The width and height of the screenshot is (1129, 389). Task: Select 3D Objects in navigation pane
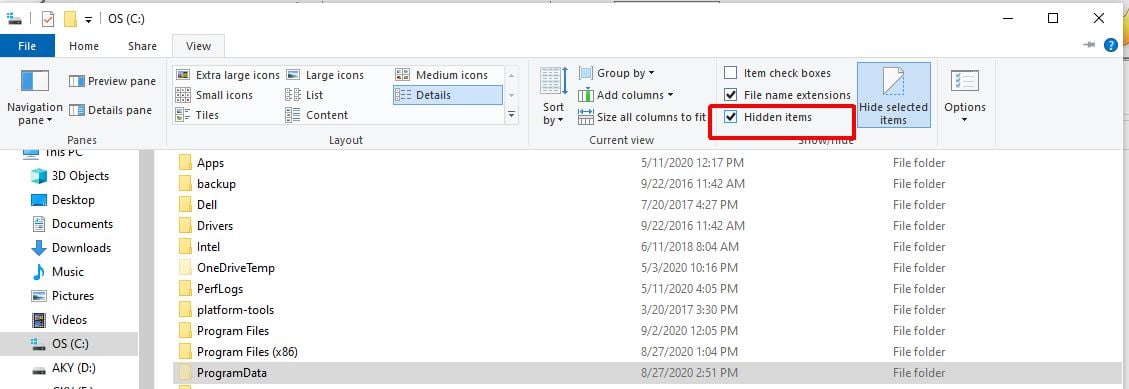pyautogui.click(x=70, y=176)
